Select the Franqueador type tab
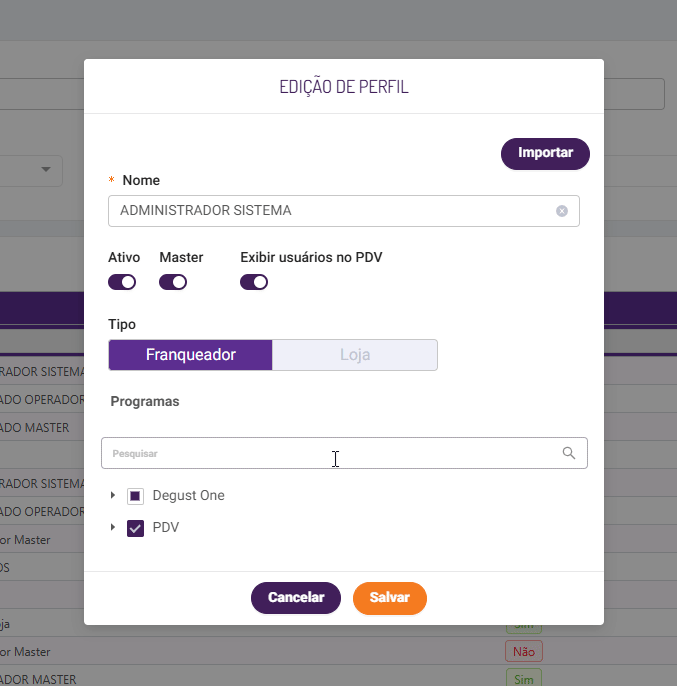Image resolution: width=677 pixels, height=686 pixels. 190,355
